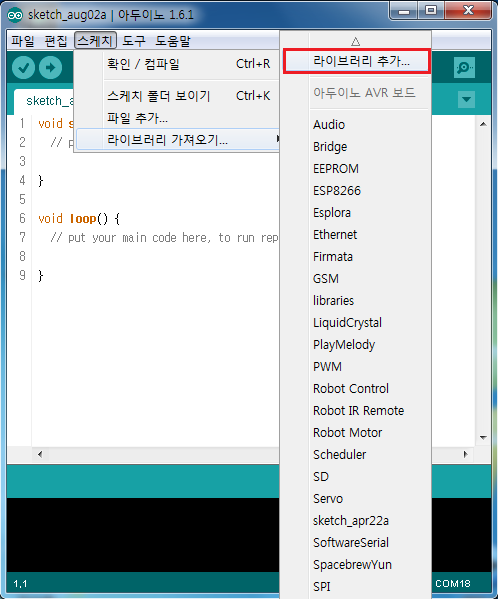Select the Servo library
The width and height of the screenshot is (498, 599).
[357, 499]
